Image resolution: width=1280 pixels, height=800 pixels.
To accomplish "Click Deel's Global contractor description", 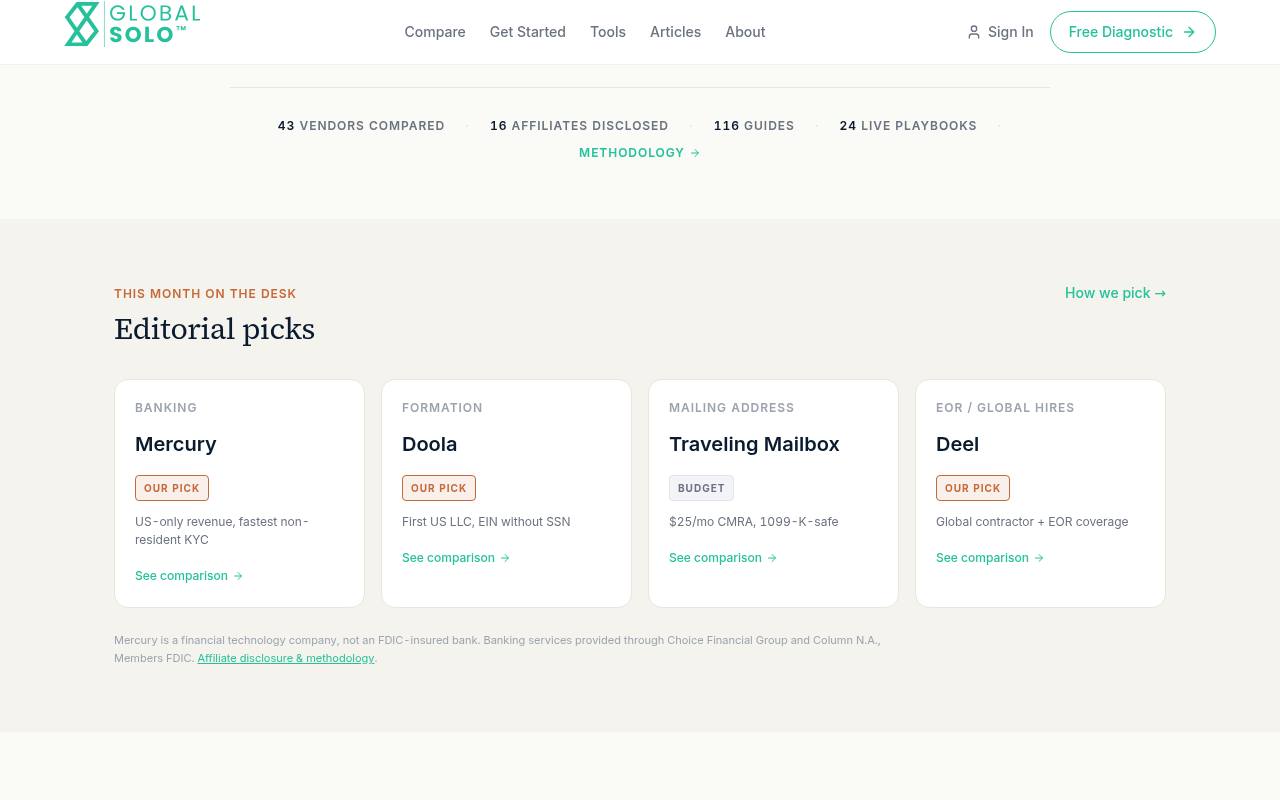I will tap(1032, 522).
